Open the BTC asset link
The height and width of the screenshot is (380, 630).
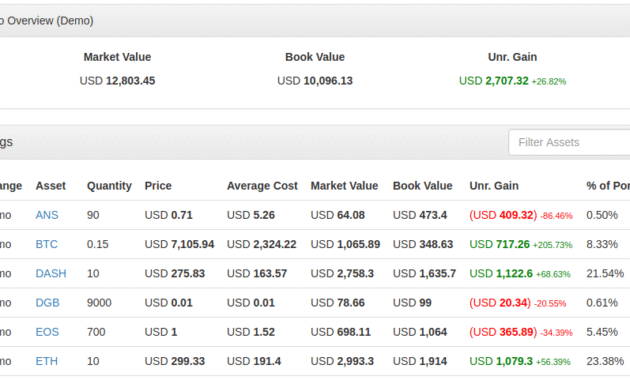(47, 245)
